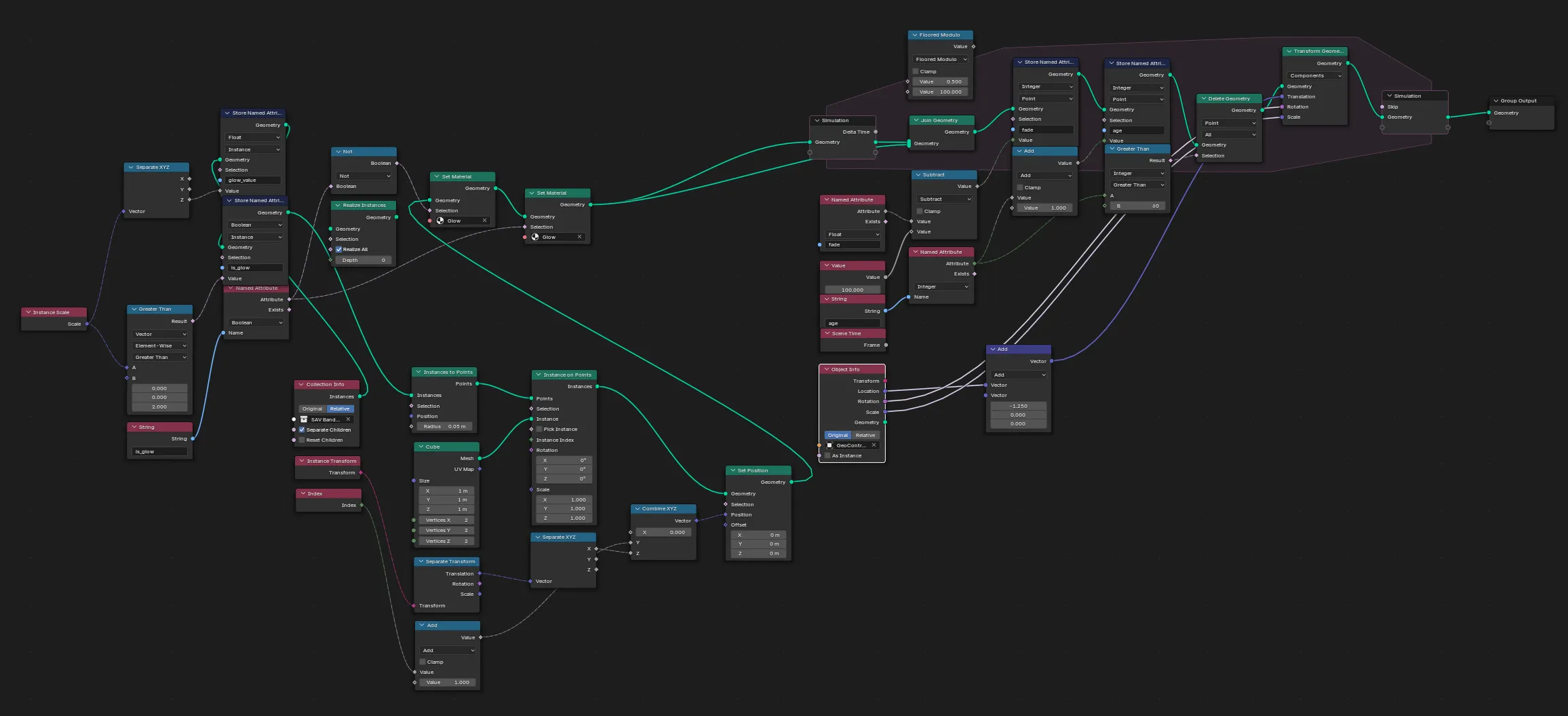Viewport: 1568px width, 716px height.
Task: Disable Realize All in Realize Instances node
Action: point(338,249)
